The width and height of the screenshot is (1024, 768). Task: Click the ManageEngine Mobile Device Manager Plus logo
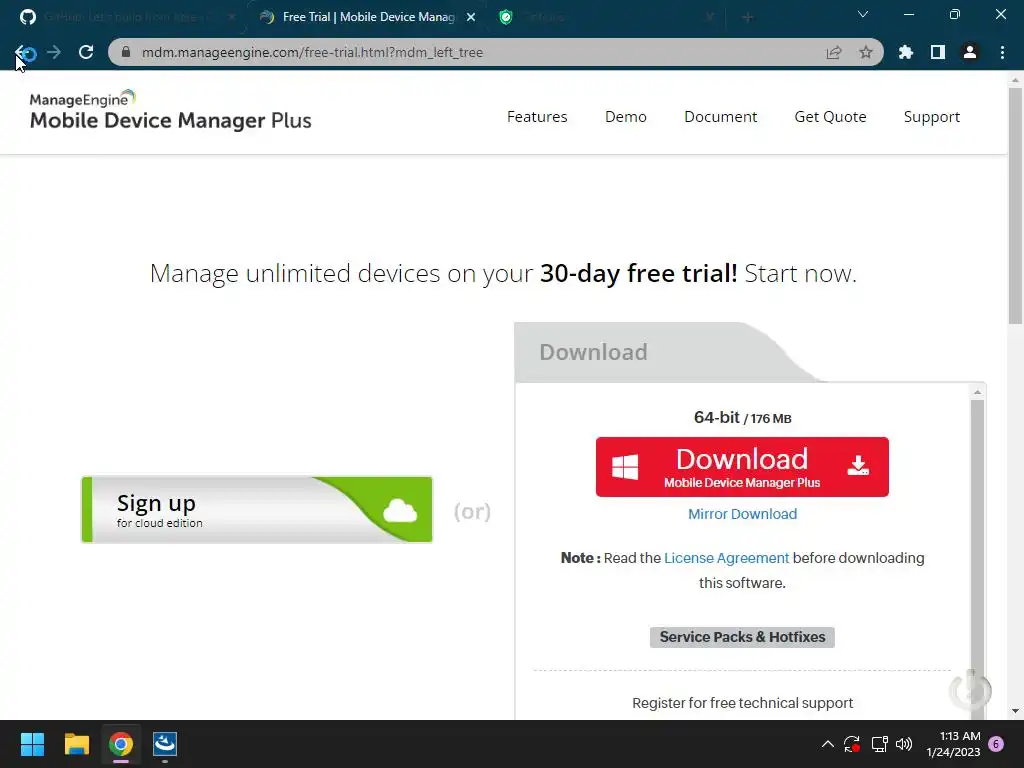click(170, 110)
